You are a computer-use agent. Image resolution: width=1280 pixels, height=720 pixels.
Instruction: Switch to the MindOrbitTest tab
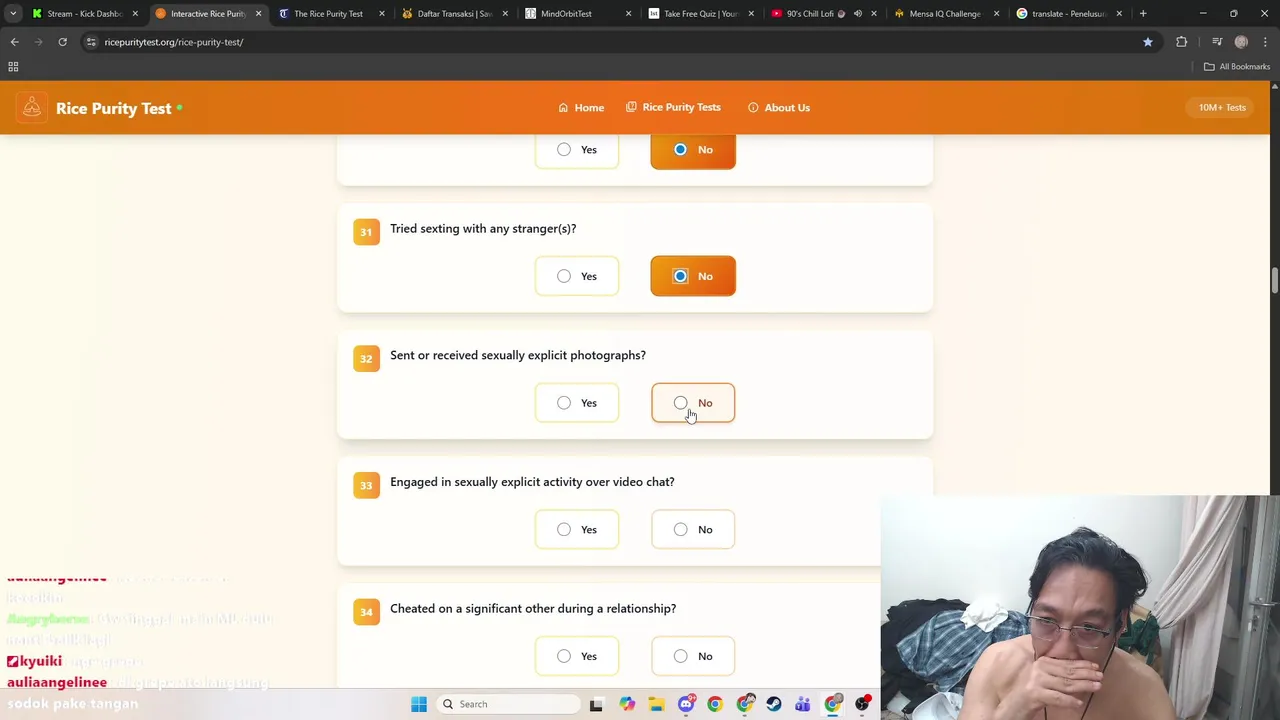(x=576, y=14)
